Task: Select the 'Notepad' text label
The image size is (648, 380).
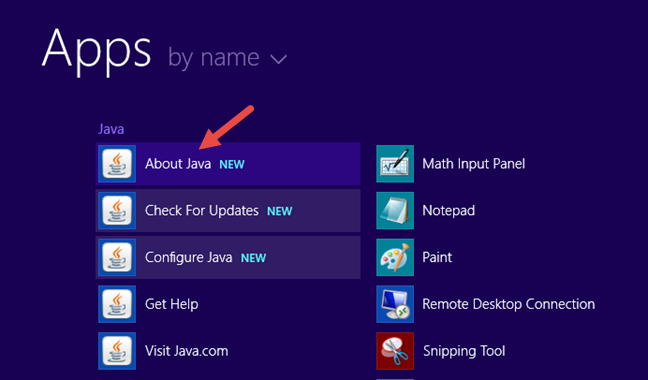Action: tap(448, 211)
